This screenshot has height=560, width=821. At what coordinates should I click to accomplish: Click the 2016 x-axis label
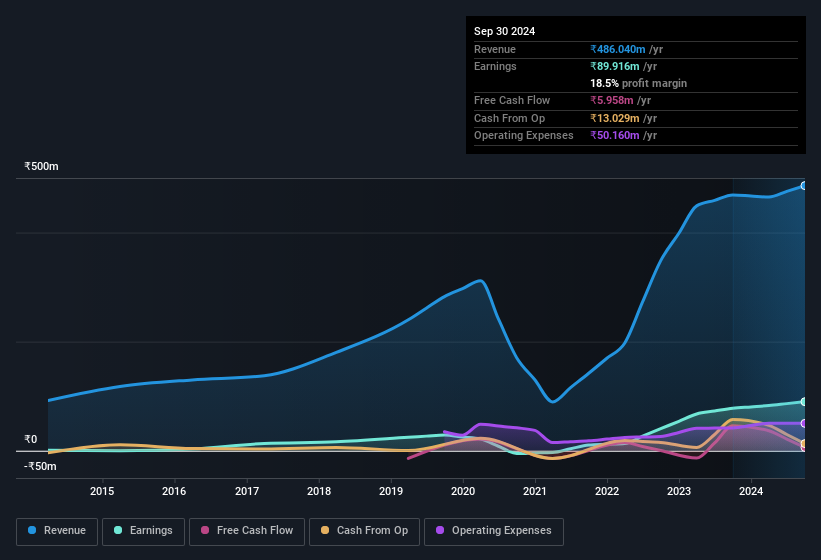[174, 491]
